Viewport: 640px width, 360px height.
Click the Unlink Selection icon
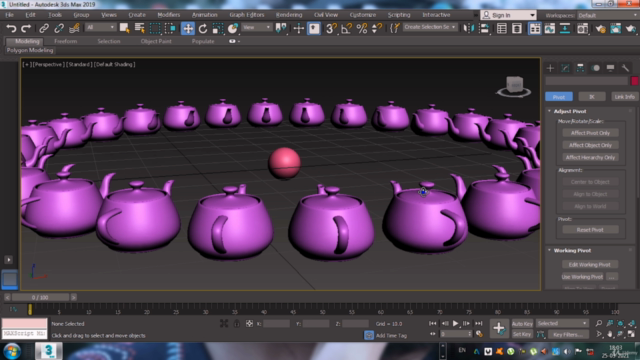point(59,28)
